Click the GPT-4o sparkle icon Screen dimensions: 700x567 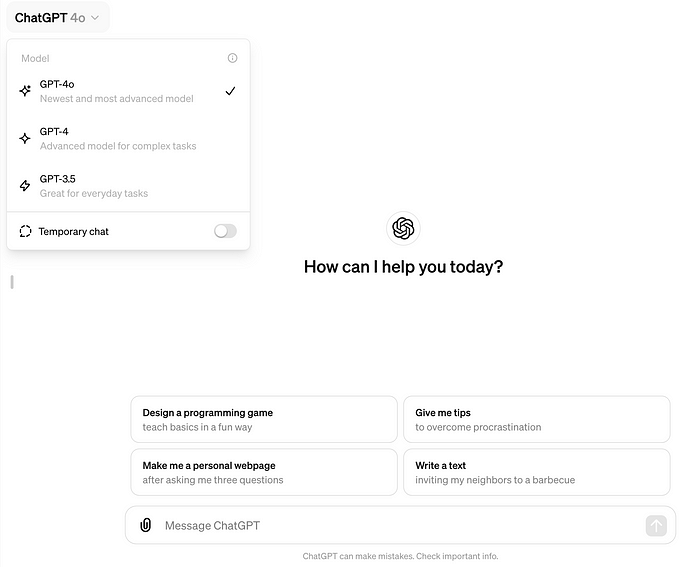(25, 91)
